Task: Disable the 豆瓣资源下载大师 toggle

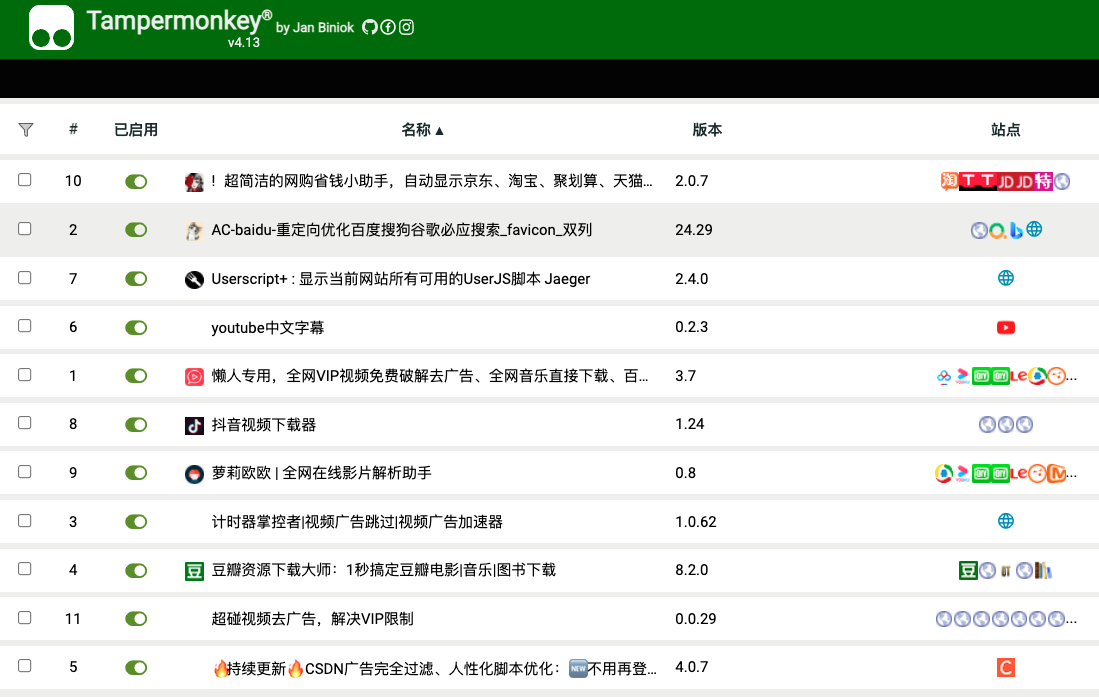Action: 136,570
